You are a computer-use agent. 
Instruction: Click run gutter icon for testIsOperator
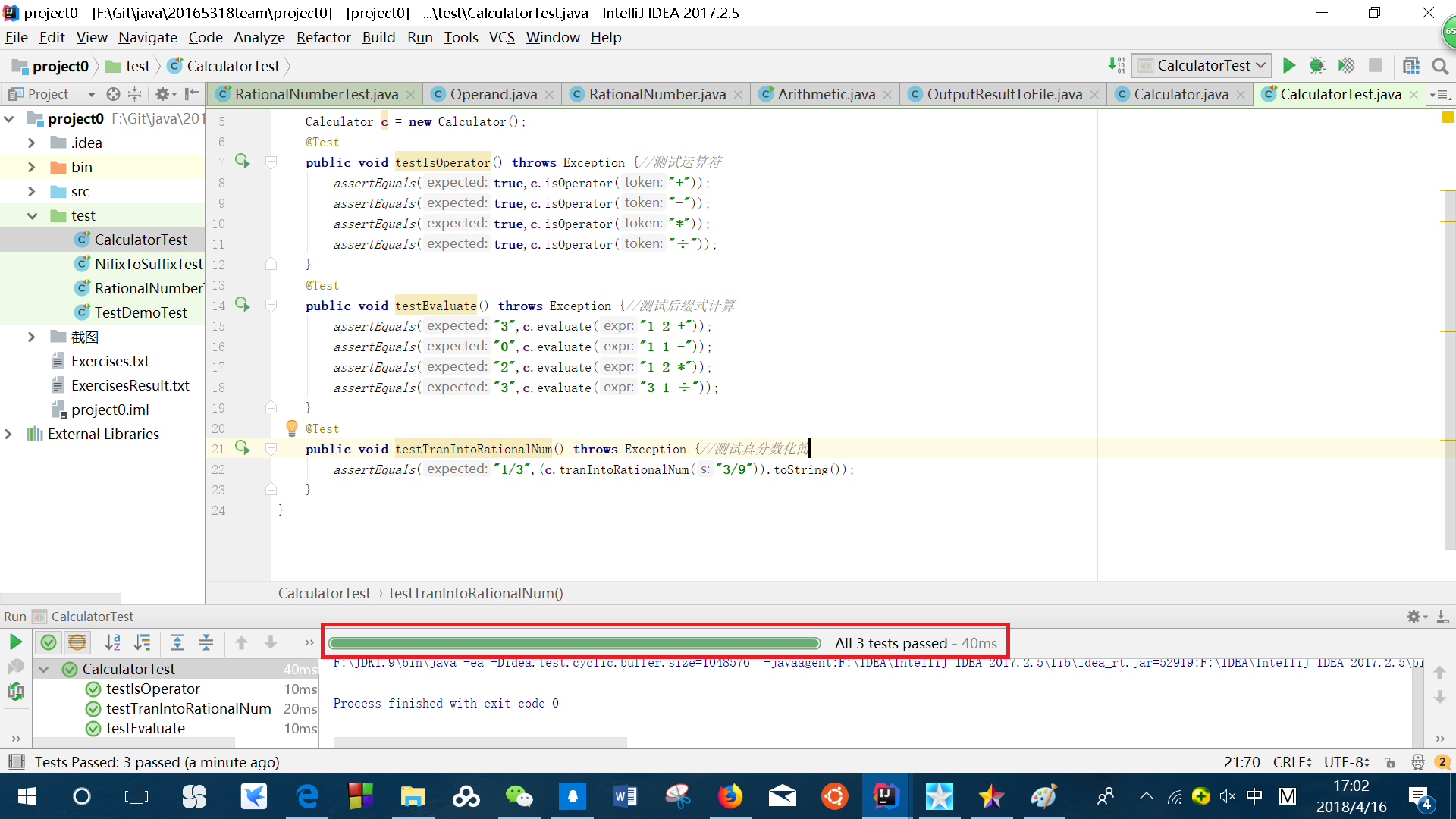pyautogui.click(x=242, y=161)
